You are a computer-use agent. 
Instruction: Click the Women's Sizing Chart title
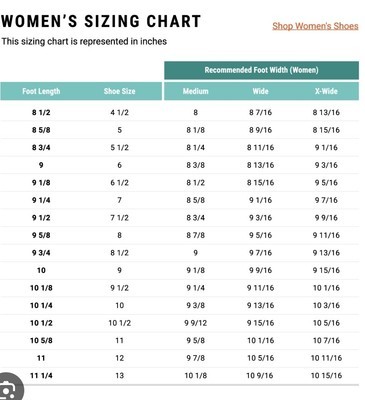pyautogui.click(x=101, y=21)
